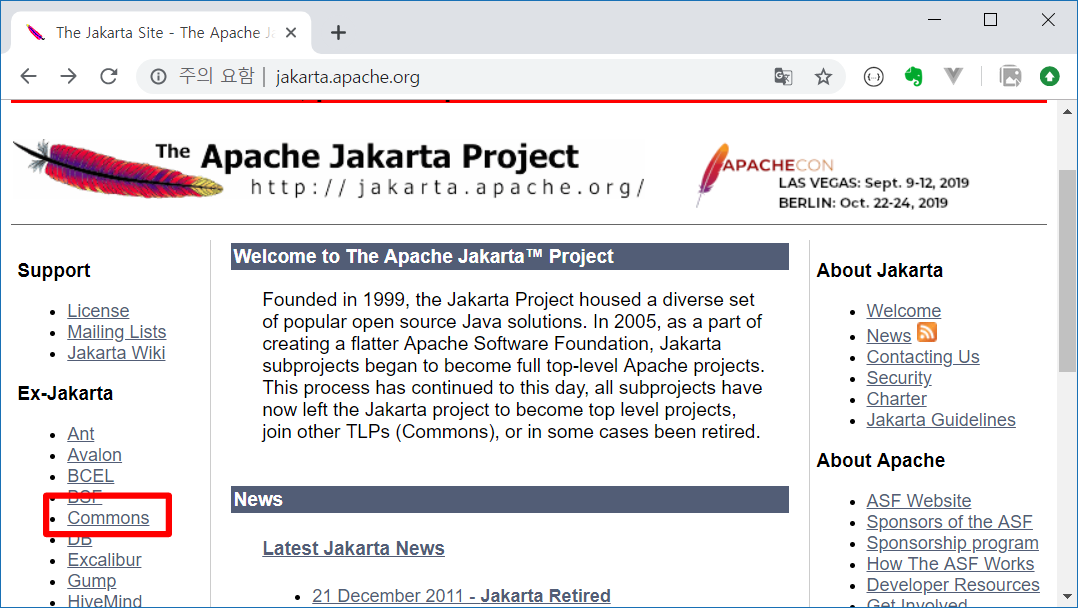Click the green update arrow icon
Image resolution: width=1078 pixels, height=608 pixels.
coord(1049,76)
